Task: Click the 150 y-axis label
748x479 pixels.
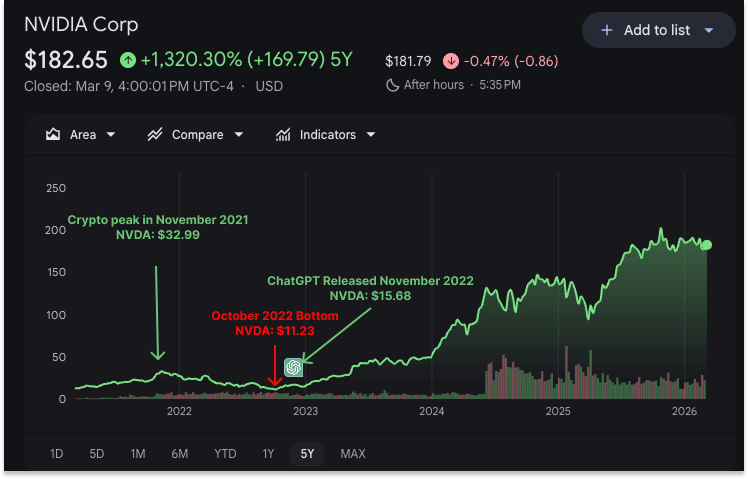Action: 56,272
